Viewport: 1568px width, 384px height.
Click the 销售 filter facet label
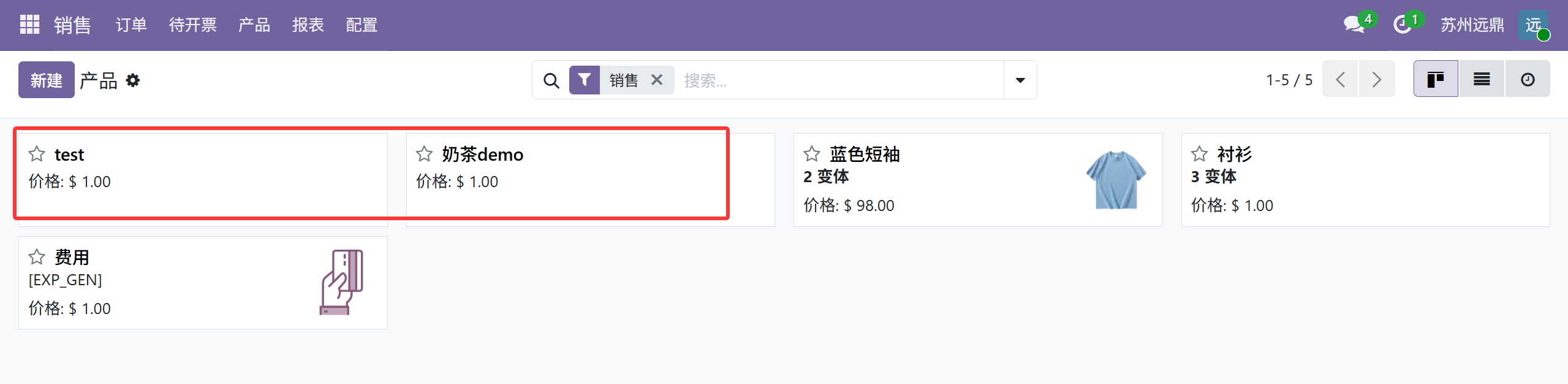(x=624, y=80)
